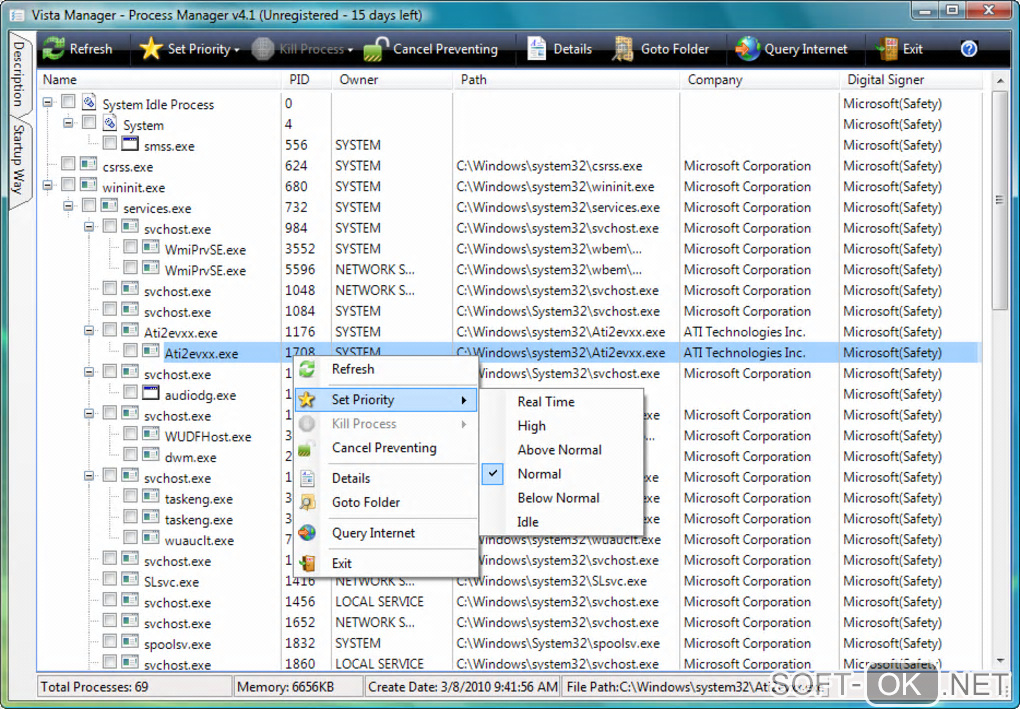Click the Cancel Preventing padlock icon in toolbar
1020x709 pixels.
click(x=375, y=49)
